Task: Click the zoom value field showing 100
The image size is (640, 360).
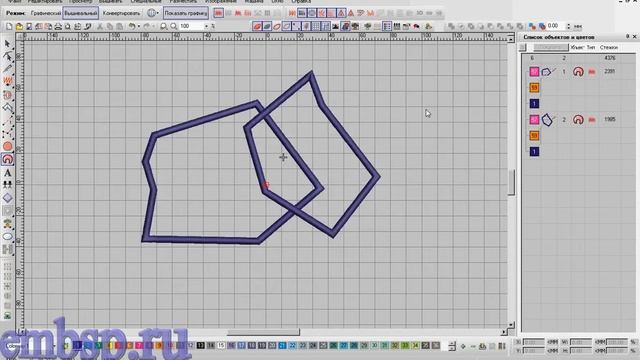Action: pos(191,27)
